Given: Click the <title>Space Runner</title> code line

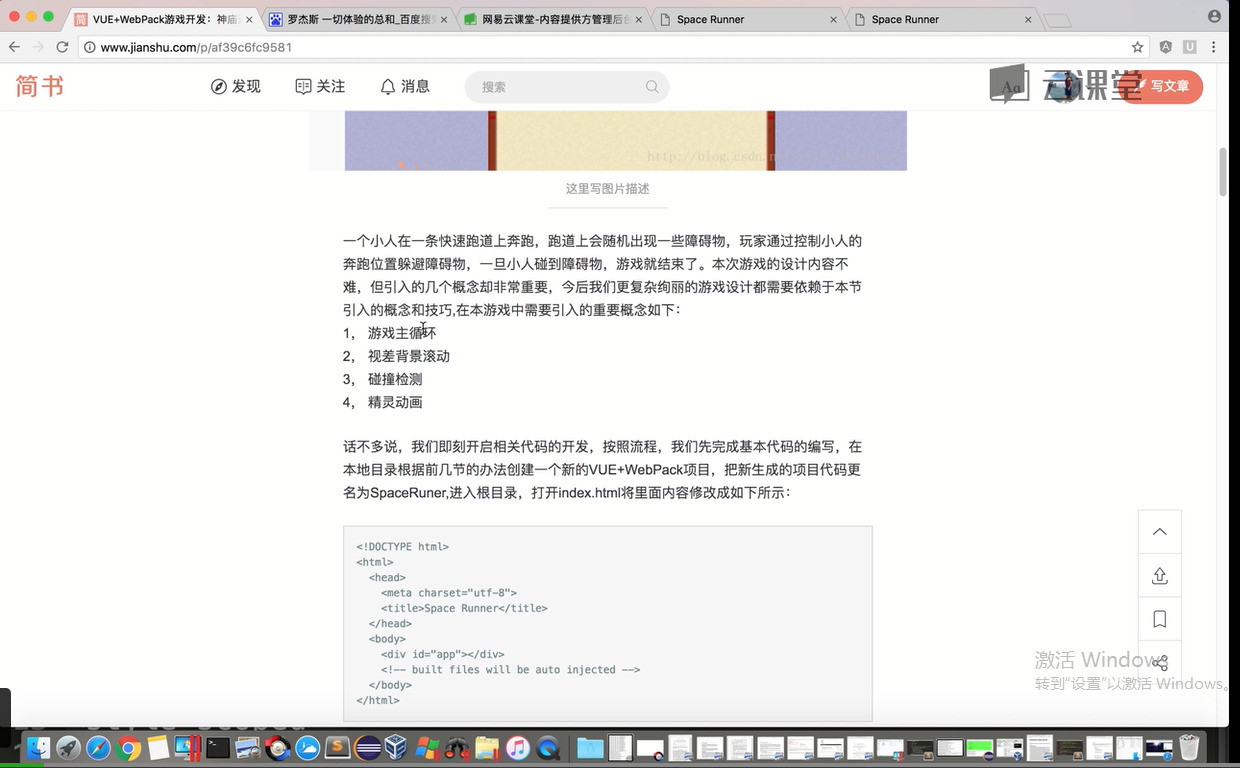Looking at the screenshot, I should 464,608.
